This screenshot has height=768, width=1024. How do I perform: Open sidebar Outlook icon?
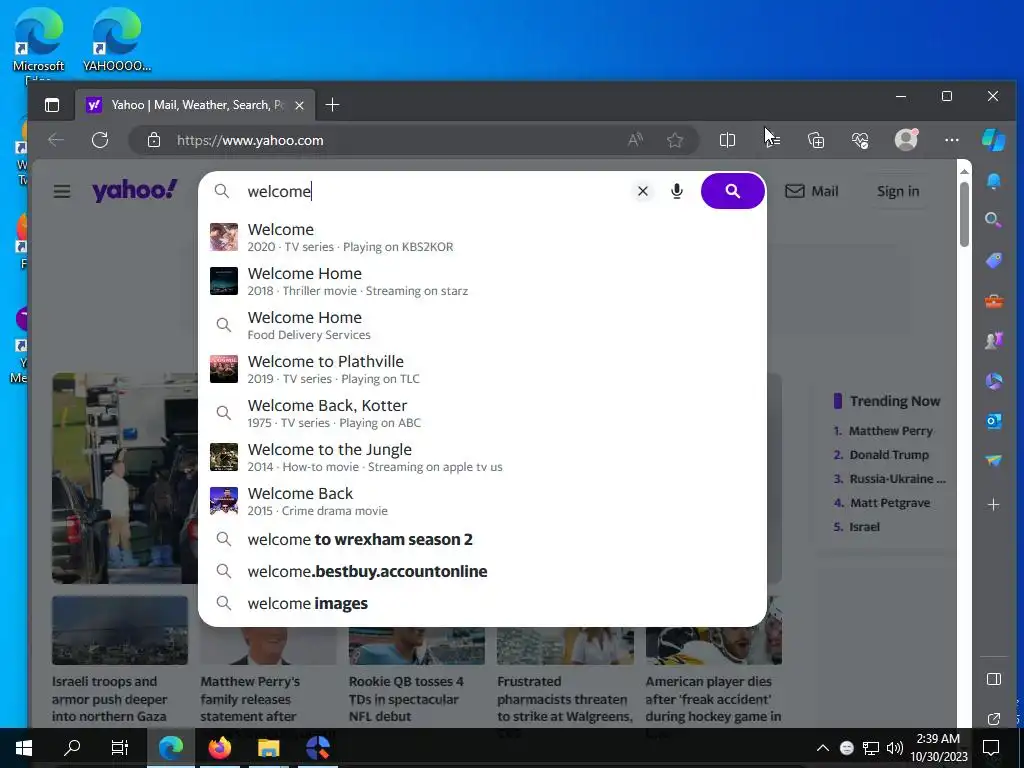(993, 421)
